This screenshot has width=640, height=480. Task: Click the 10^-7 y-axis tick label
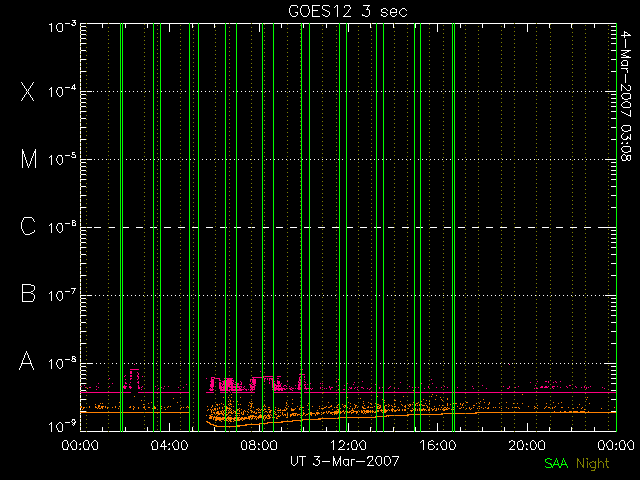(62, 296)
